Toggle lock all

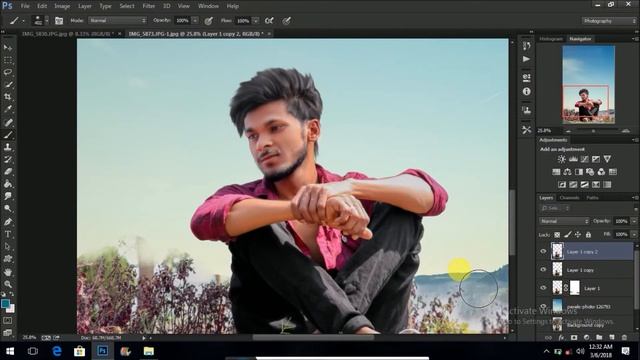[588, 234]
